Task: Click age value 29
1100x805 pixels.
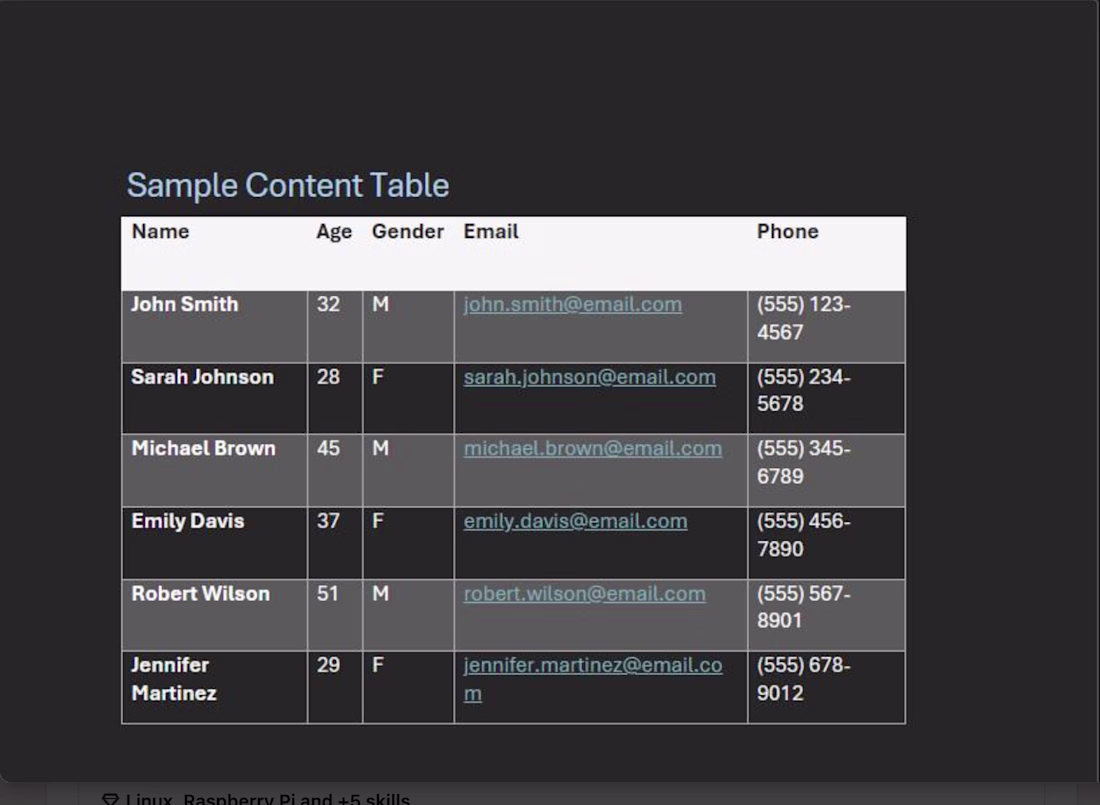Action: tap(328, 665)
